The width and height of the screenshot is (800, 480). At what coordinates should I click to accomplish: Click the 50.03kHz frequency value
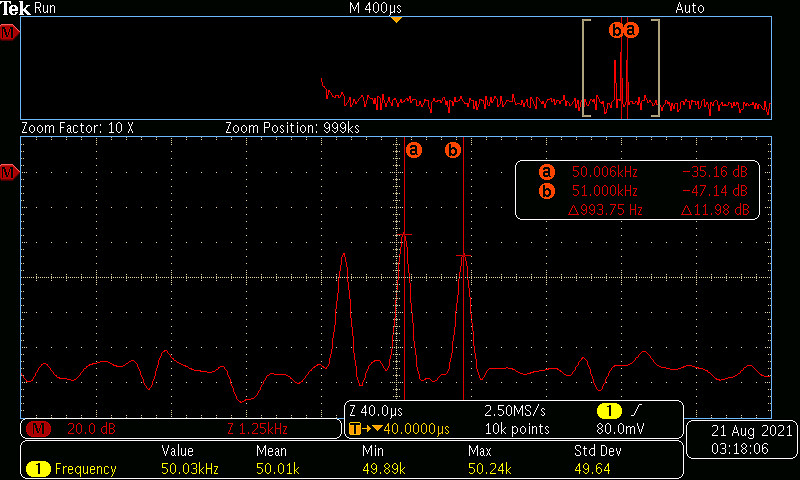190,469
